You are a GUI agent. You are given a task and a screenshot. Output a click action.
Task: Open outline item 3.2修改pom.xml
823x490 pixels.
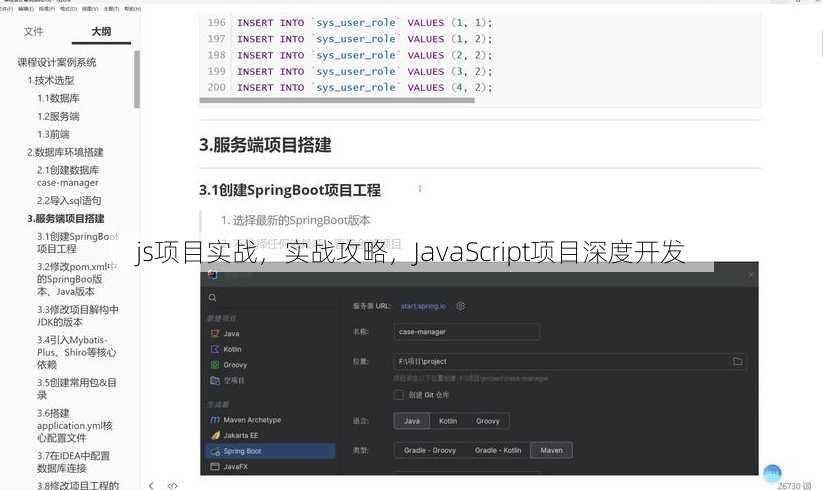pos(77,279)
